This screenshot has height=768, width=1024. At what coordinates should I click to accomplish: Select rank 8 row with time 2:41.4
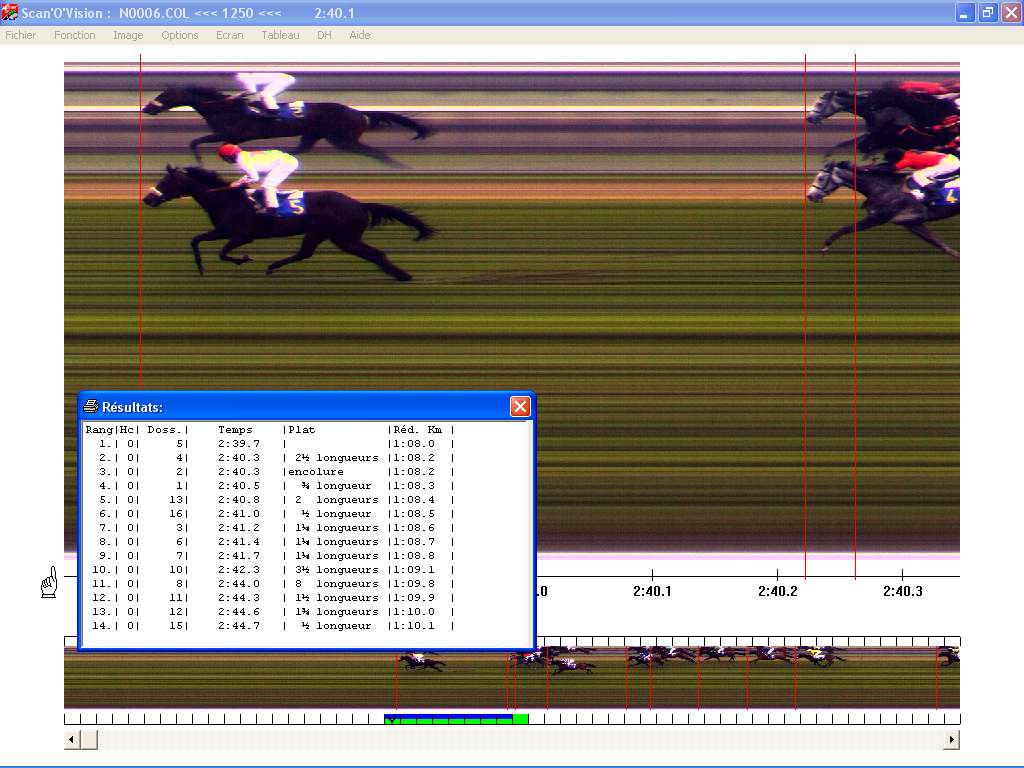[x=269, y=542]
